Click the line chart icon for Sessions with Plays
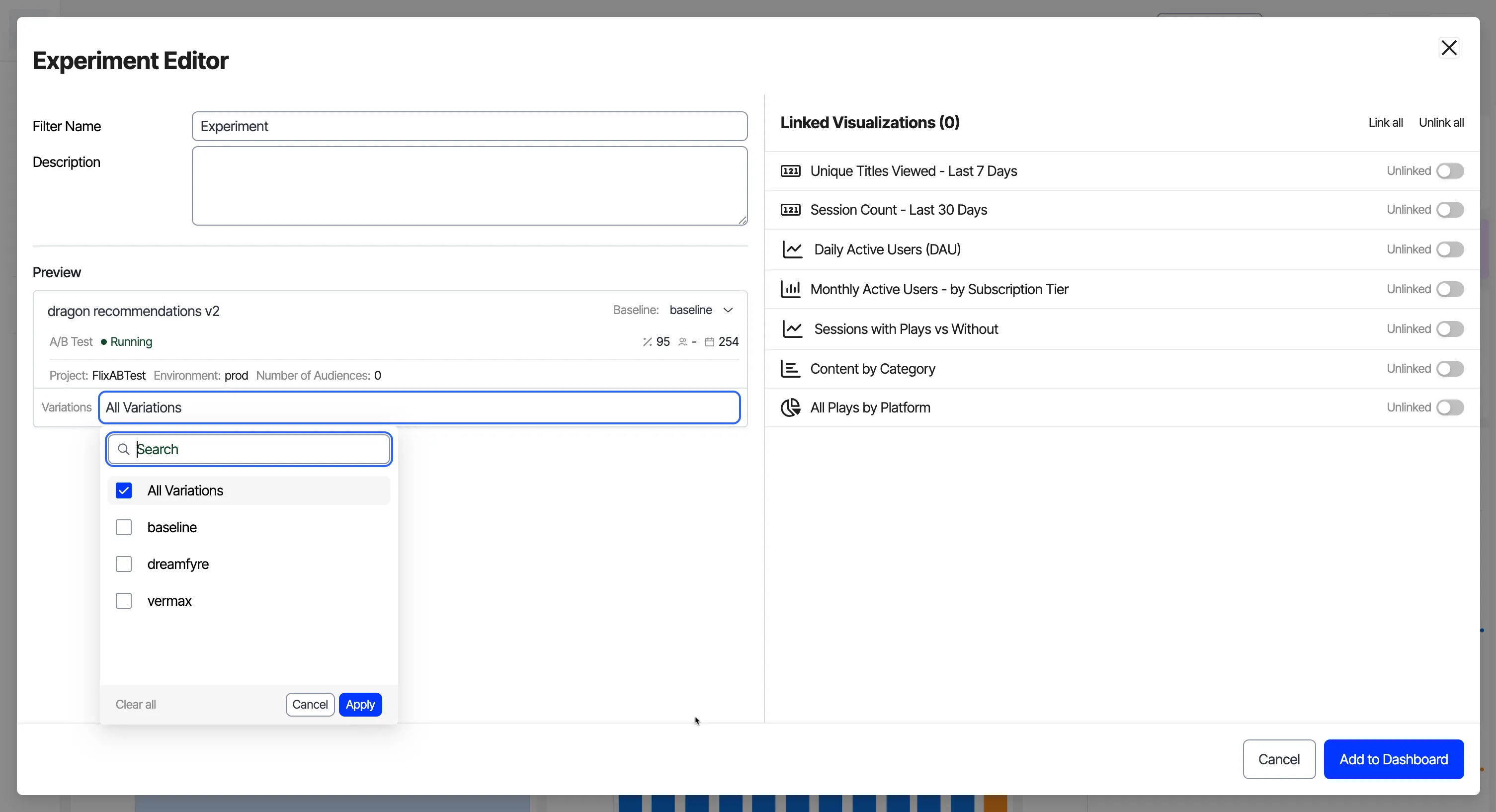Viewport: 1496px width, 812px height. tap(792, 329)
